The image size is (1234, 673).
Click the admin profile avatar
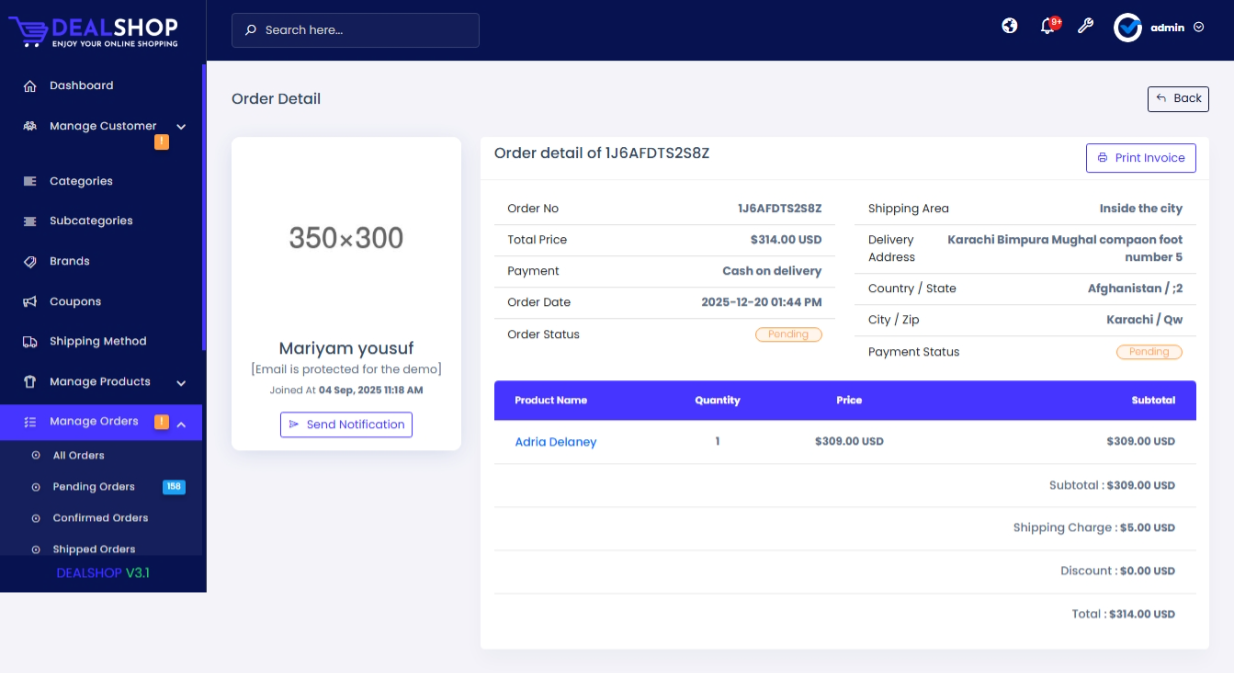pos(1128,28)
